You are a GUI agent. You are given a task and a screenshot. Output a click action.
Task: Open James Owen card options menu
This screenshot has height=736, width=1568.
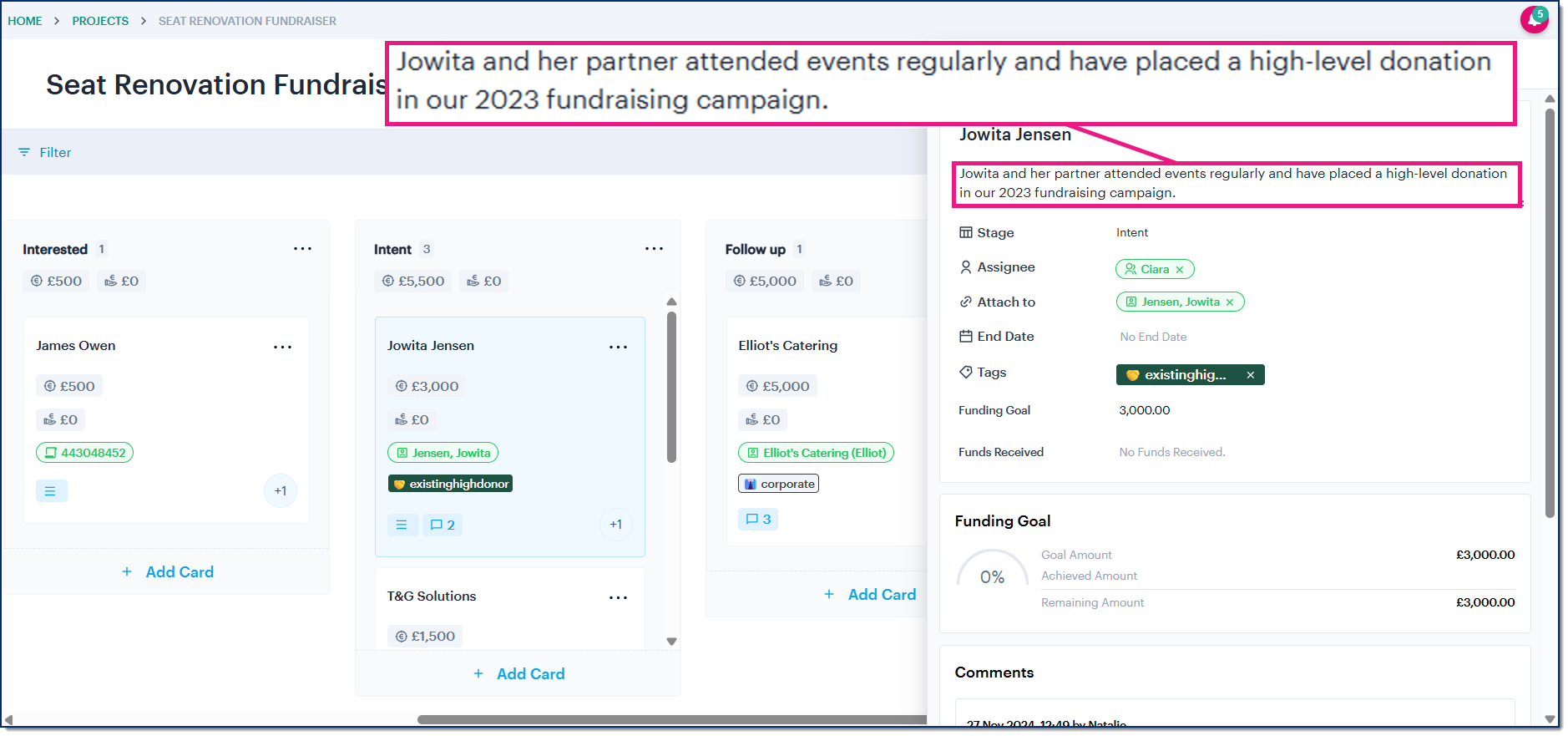(x=282, y=347)
